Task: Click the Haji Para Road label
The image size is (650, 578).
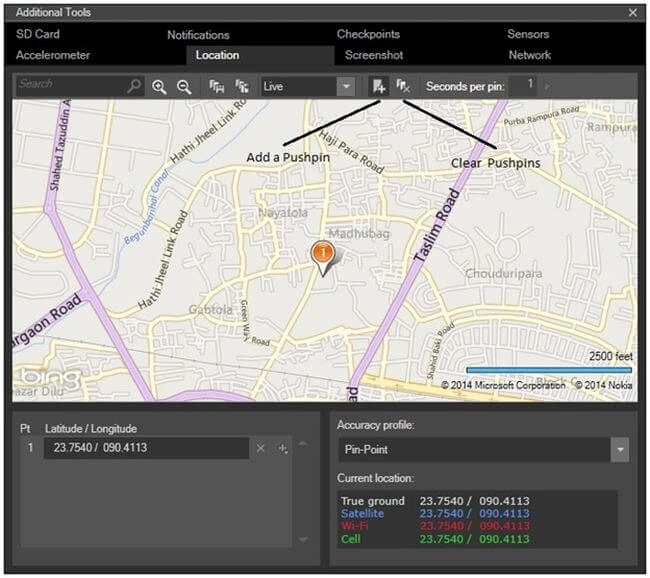Action: pyautogui.click(x=352, y=152)
